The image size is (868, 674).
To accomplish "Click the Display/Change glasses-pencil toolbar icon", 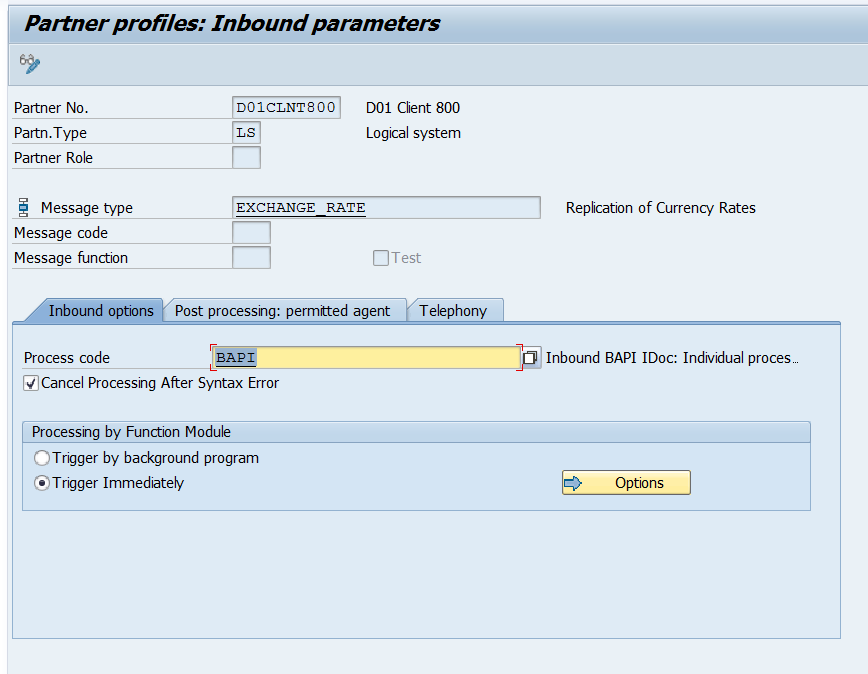I will click(29, 63).
